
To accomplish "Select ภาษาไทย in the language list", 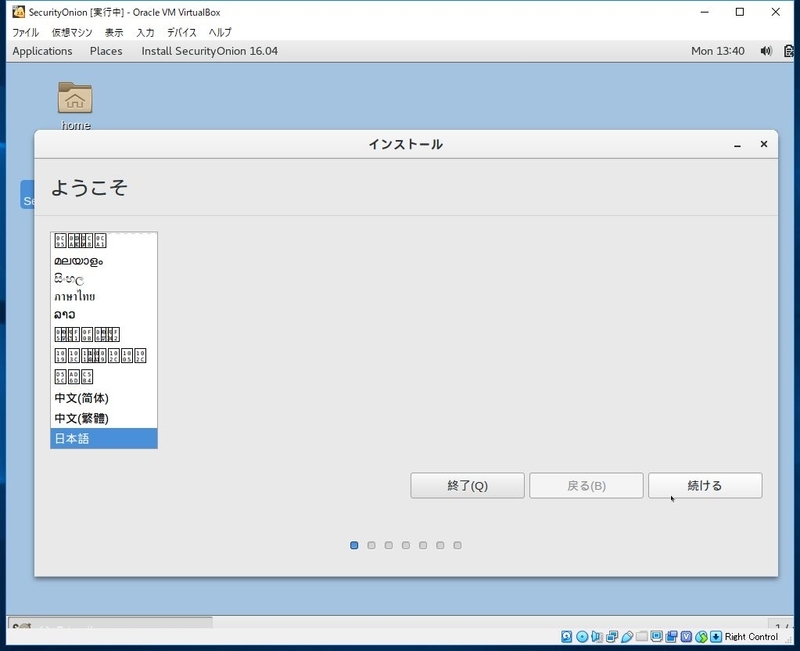I will click(x=104, y=296).
